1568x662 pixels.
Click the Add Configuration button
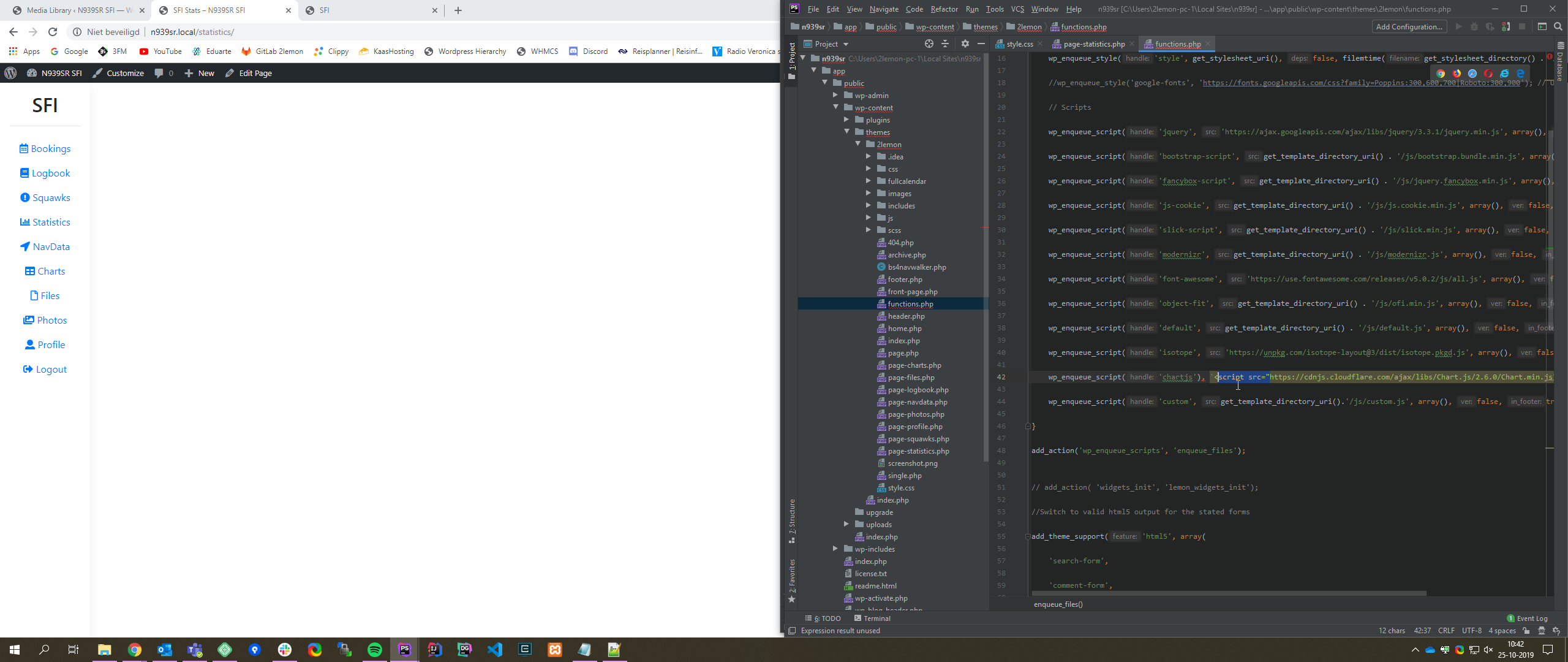click(1408, 26)
